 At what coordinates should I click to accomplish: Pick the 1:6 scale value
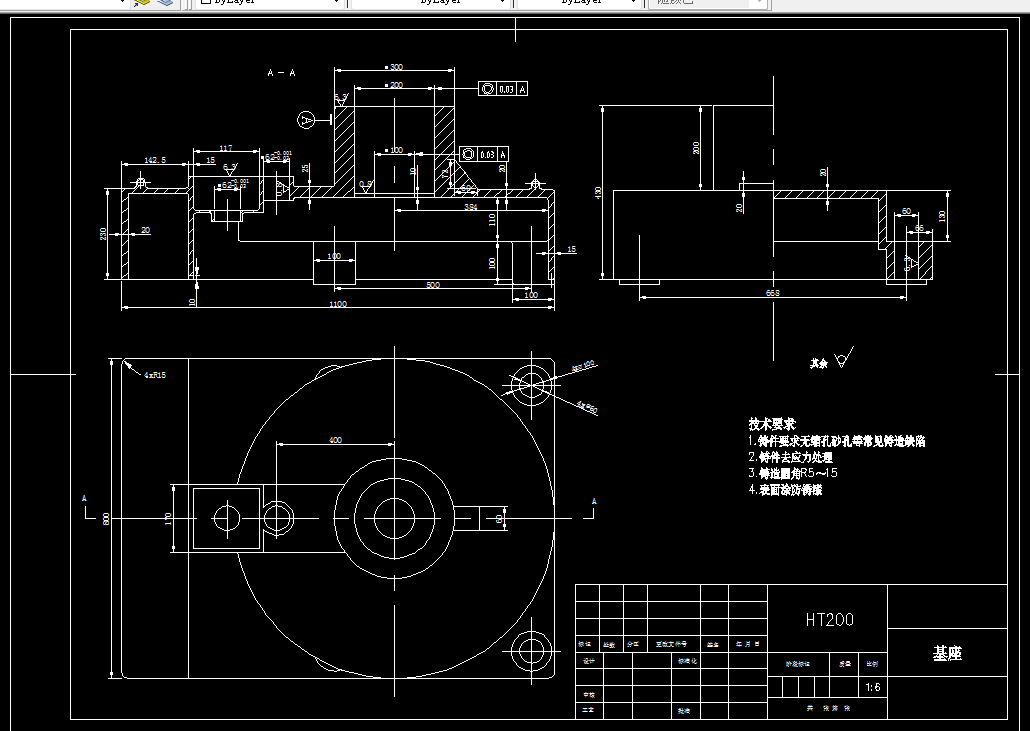[873, 687]
